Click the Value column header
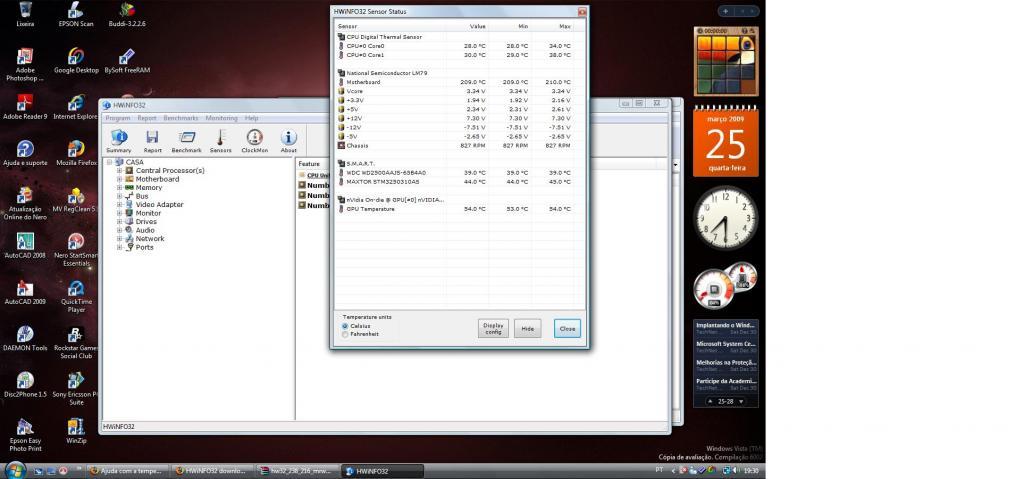 pos(467,26)
